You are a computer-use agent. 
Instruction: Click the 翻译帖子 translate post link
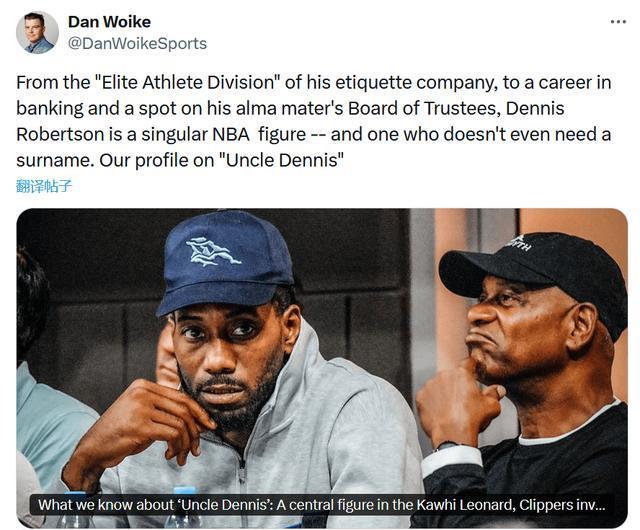[44, 186]
